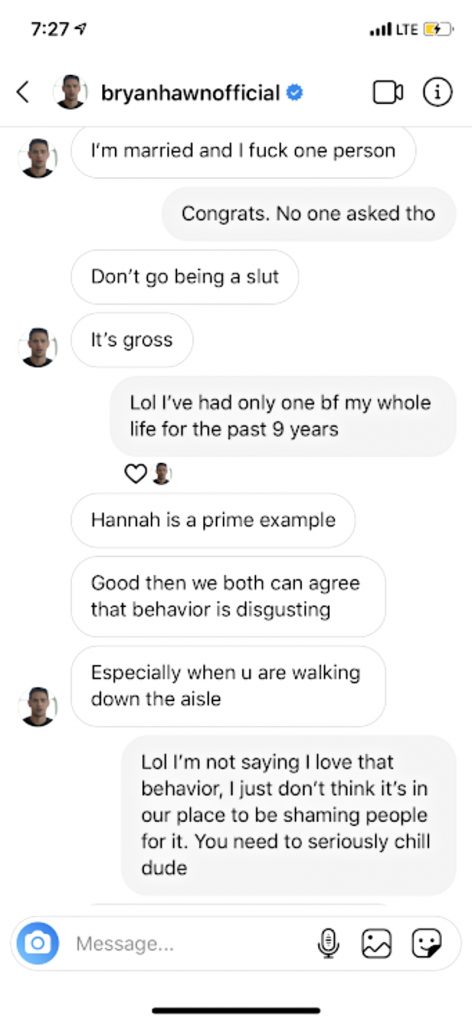Image resolution: width=472 pixels, height=1024 pixels.
Task: Tap the heart reaction under the 9 years message
Action: pos(134,474)
